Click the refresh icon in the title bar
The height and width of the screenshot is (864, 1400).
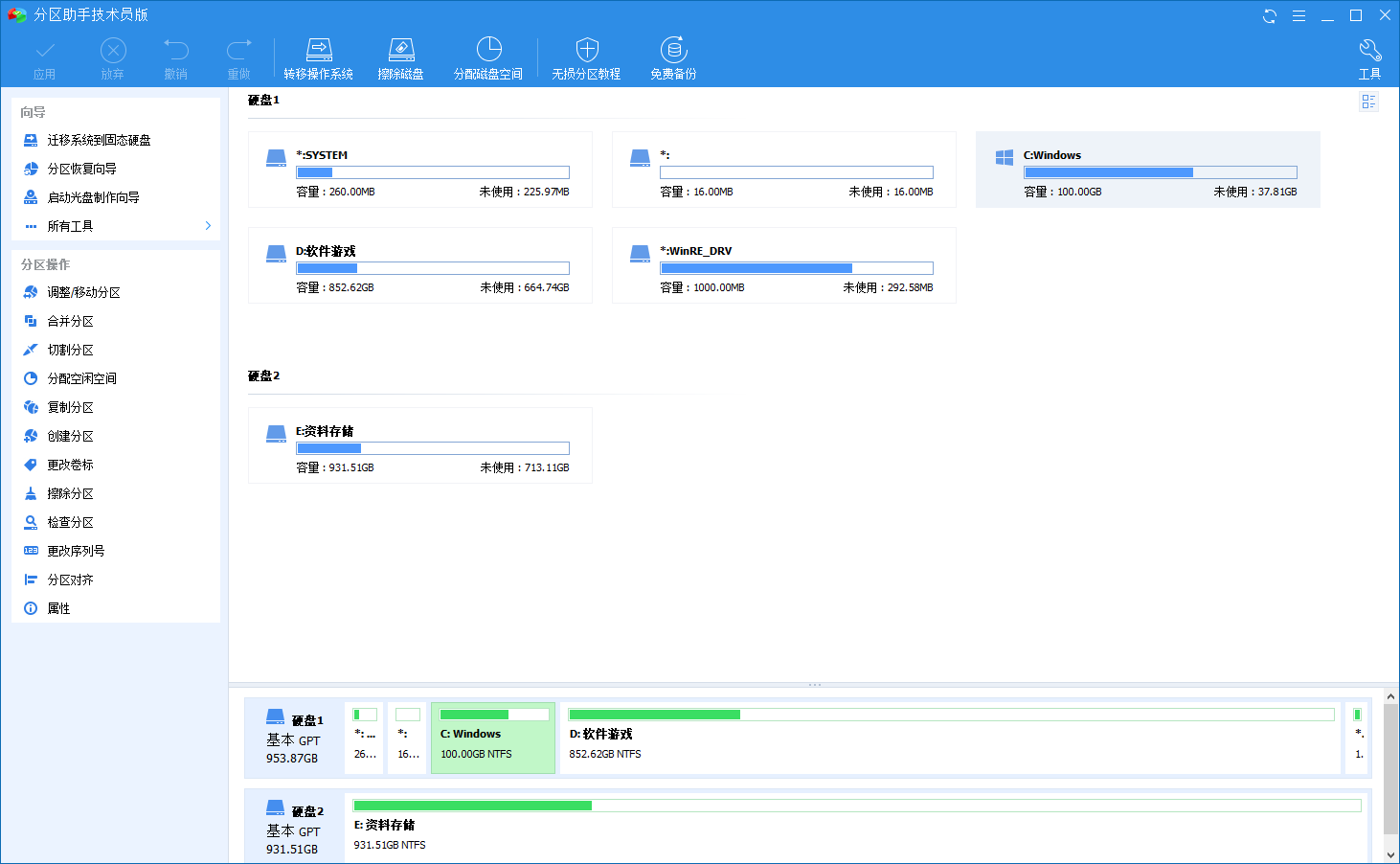(1270, 15)
